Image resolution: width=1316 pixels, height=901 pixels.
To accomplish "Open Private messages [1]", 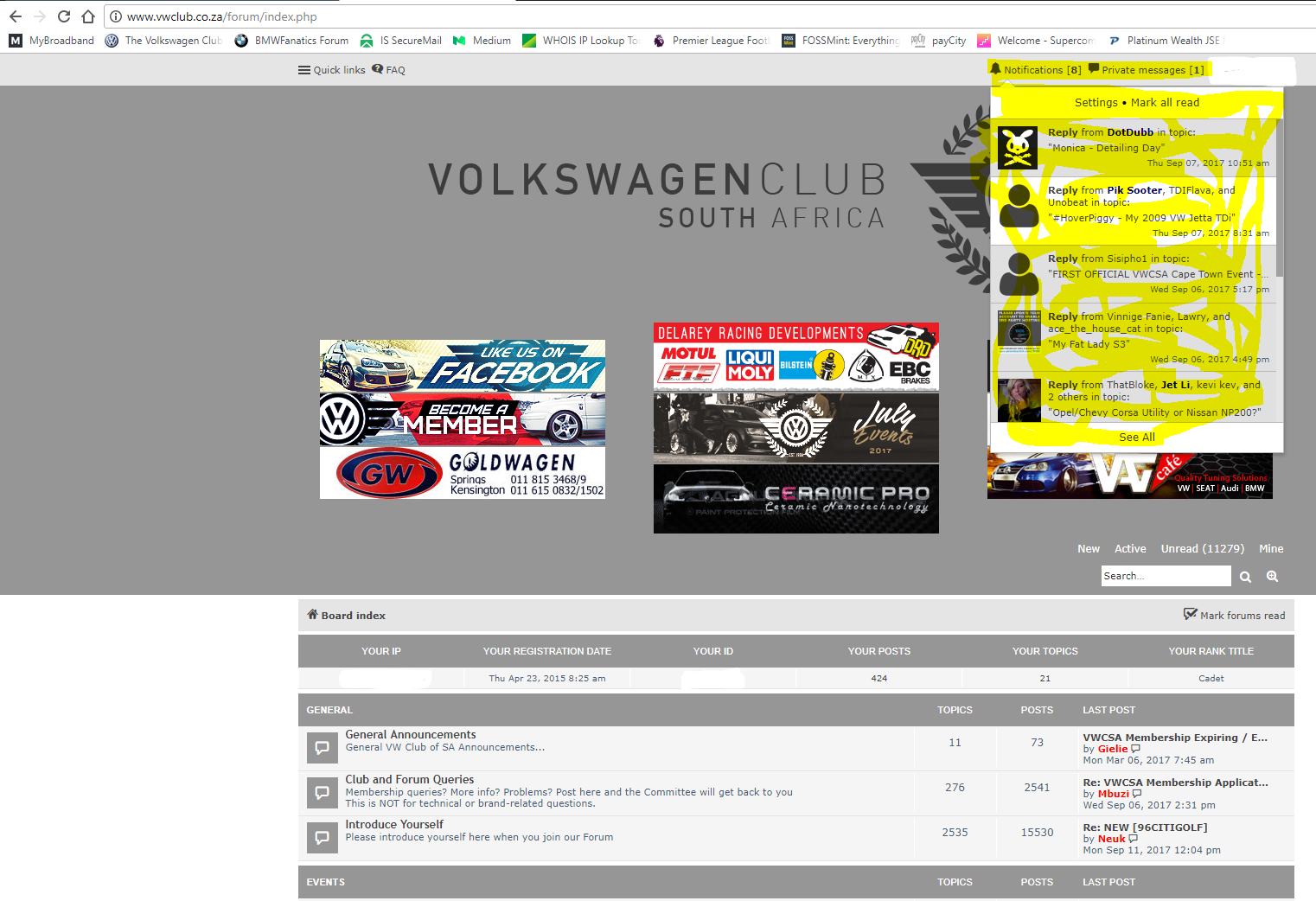I will [1146, 70].
